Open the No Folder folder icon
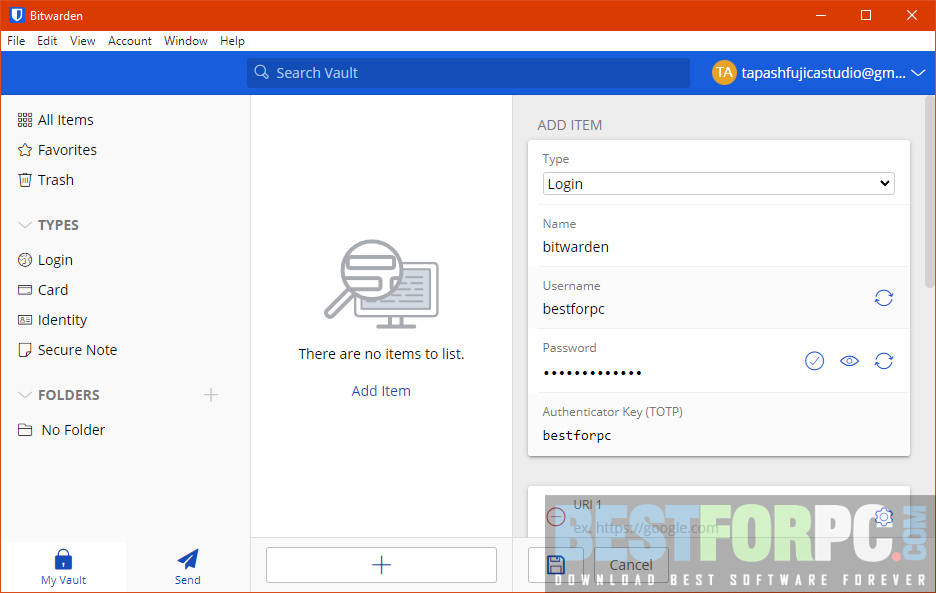 coord(24,430)
